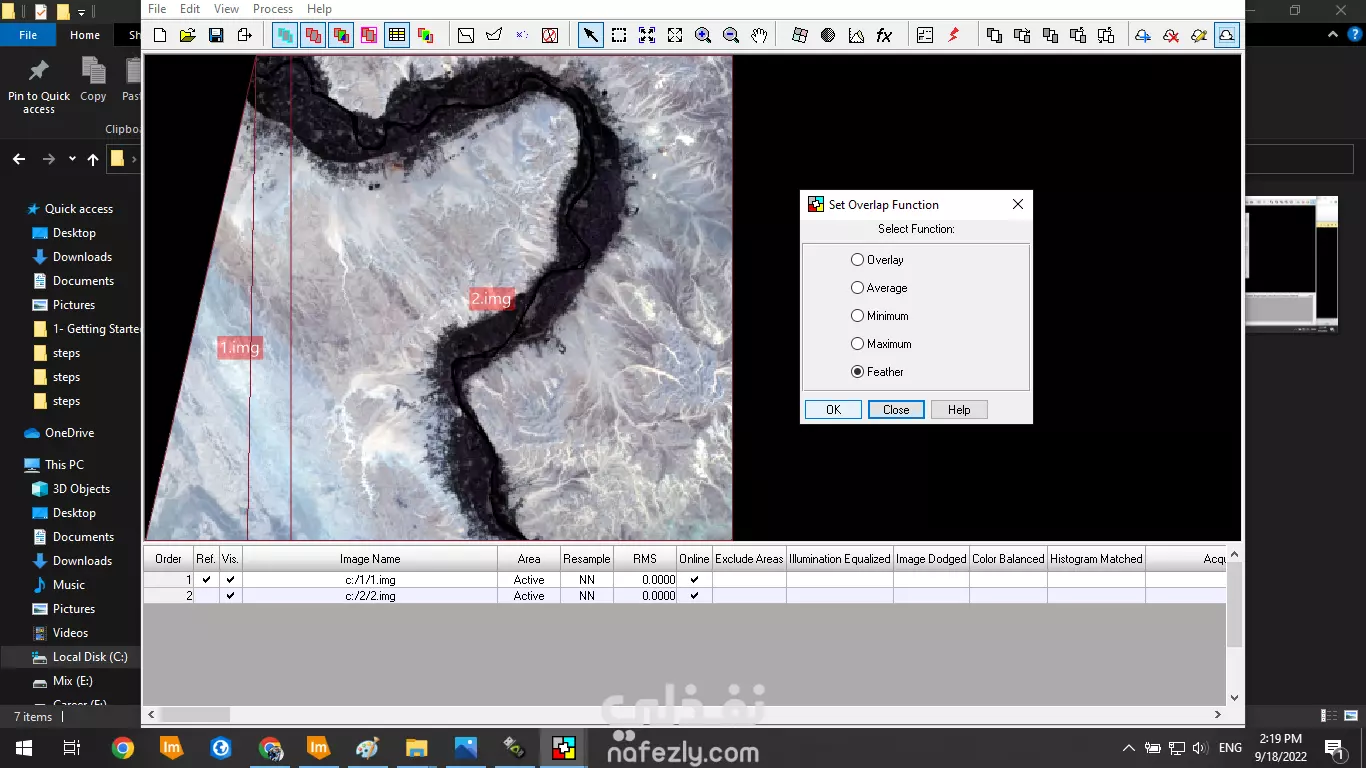Viewport: 1366px width, 768px height.
Task: Run the mosaic process with the red lightning icon
Action: pos(954,33)
